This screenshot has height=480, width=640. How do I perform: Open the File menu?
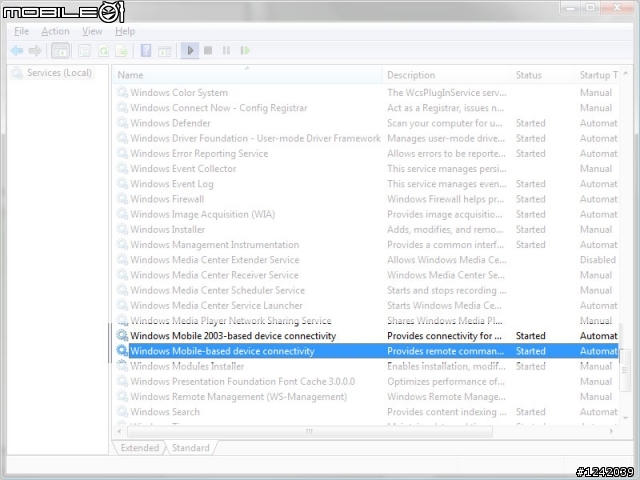[21, 31]
